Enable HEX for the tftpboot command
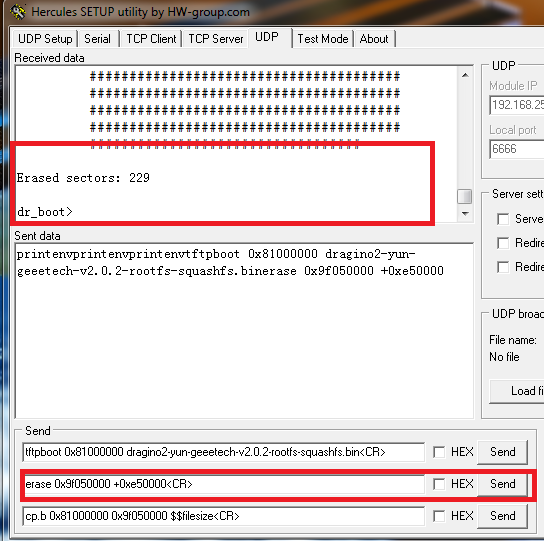This screenshot has height=541, width=544. tap(439, 452)
